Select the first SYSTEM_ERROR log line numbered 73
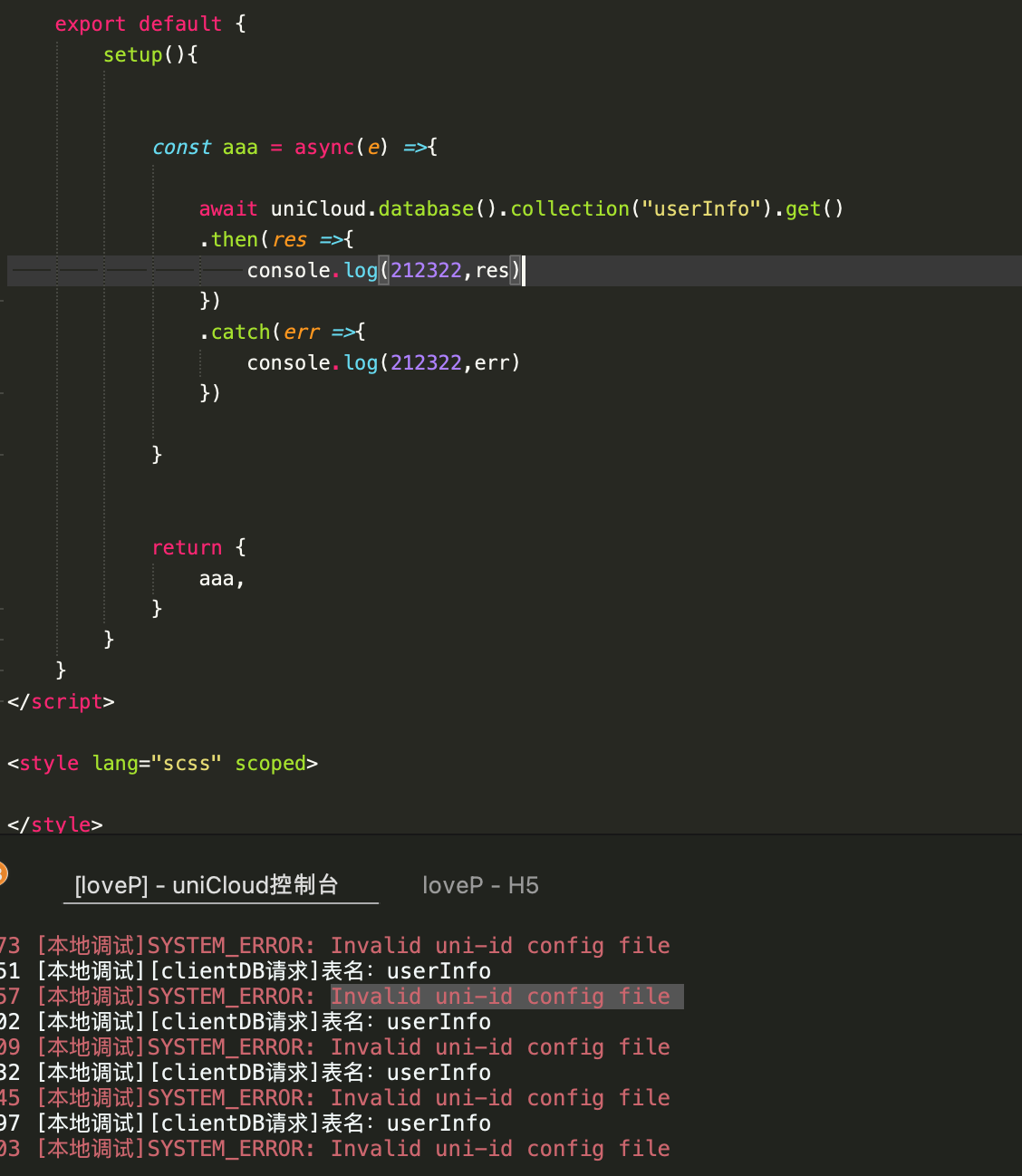Viewport: 1022px width, 1176px height. [353, 946]
